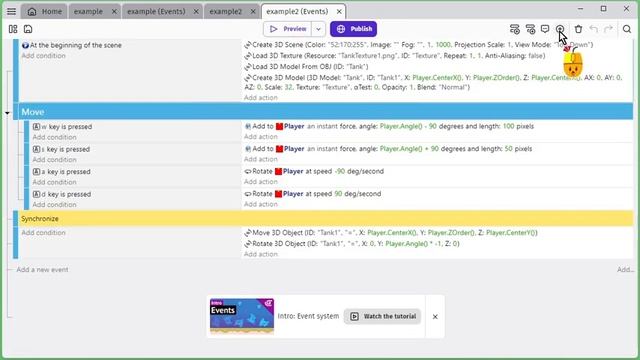Click the 'a key is pressed' keyboard icon
Viewport: 640px width, 360px height.
point(36,171)
